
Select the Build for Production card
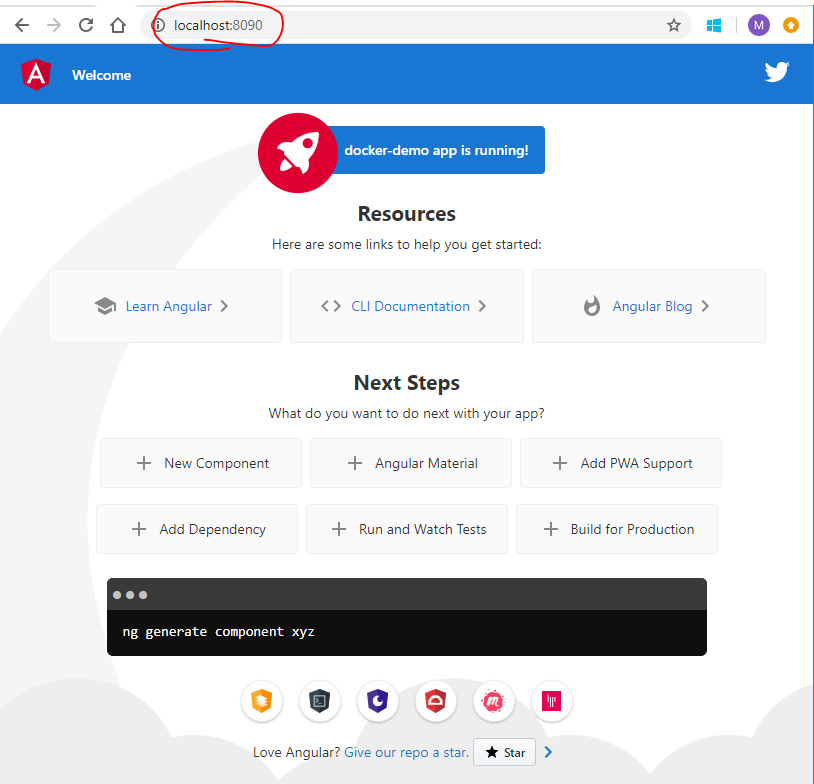[617, 529]
